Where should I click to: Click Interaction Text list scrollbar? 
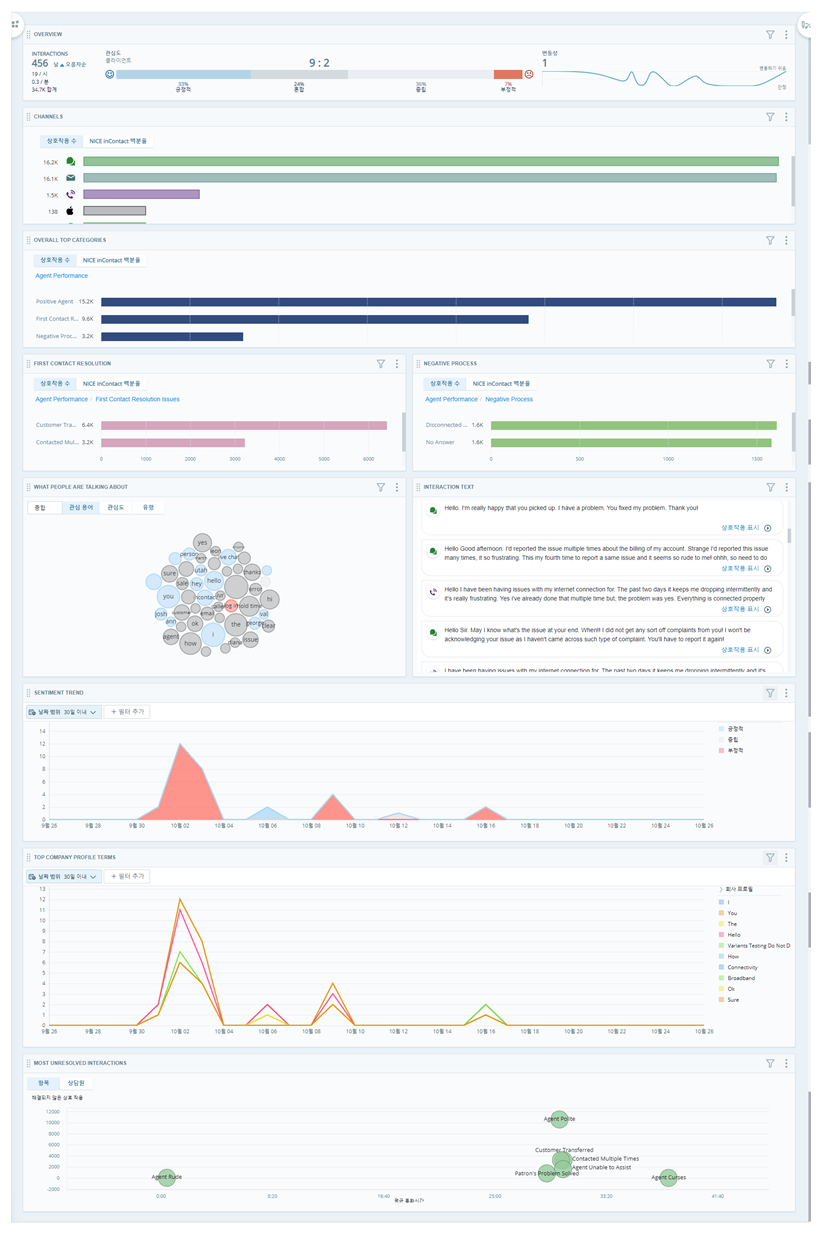click(788, 536)
